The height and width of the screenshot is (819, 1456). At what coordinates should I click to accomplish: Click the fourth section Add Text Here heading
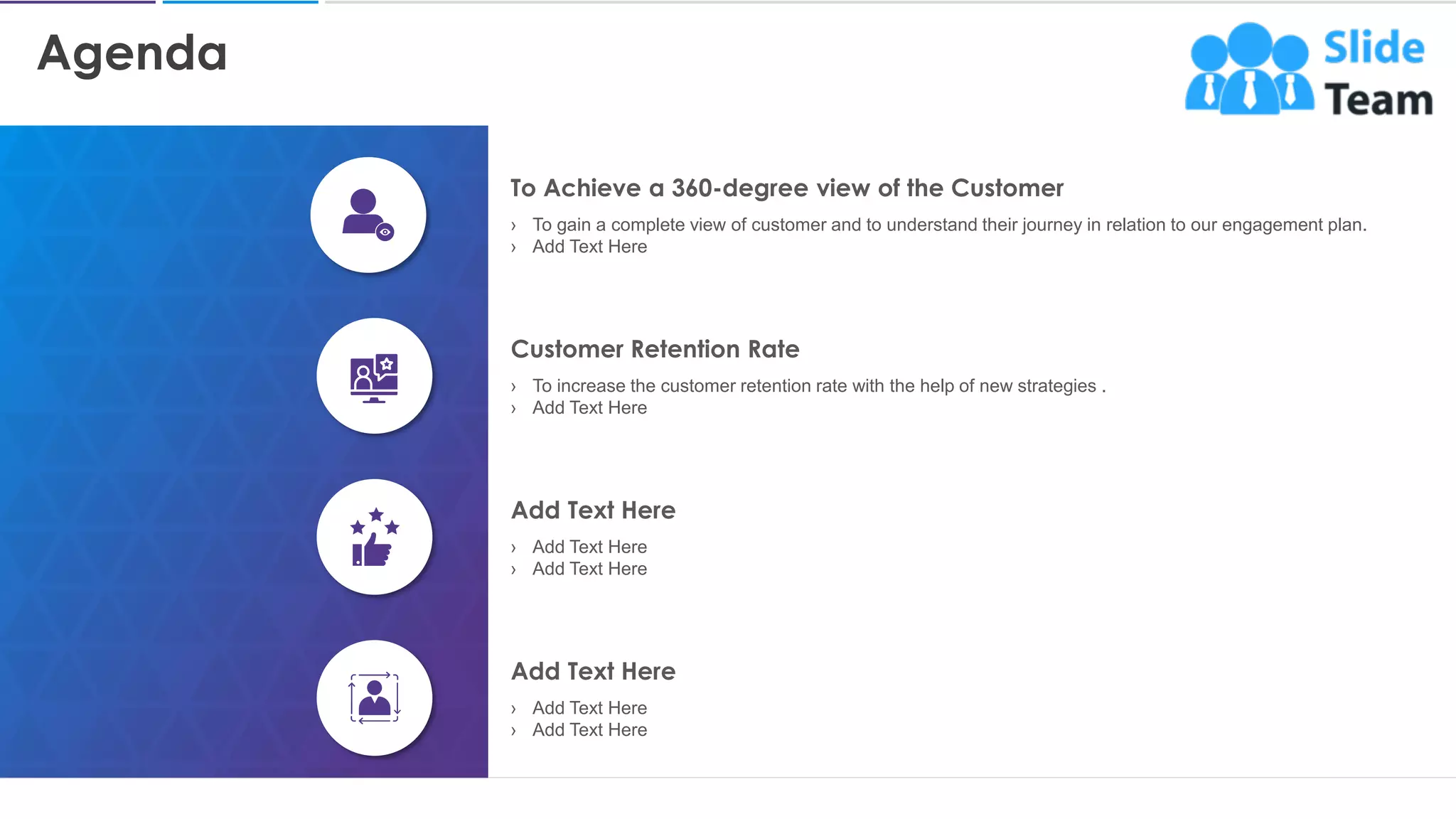coord(593,671)
